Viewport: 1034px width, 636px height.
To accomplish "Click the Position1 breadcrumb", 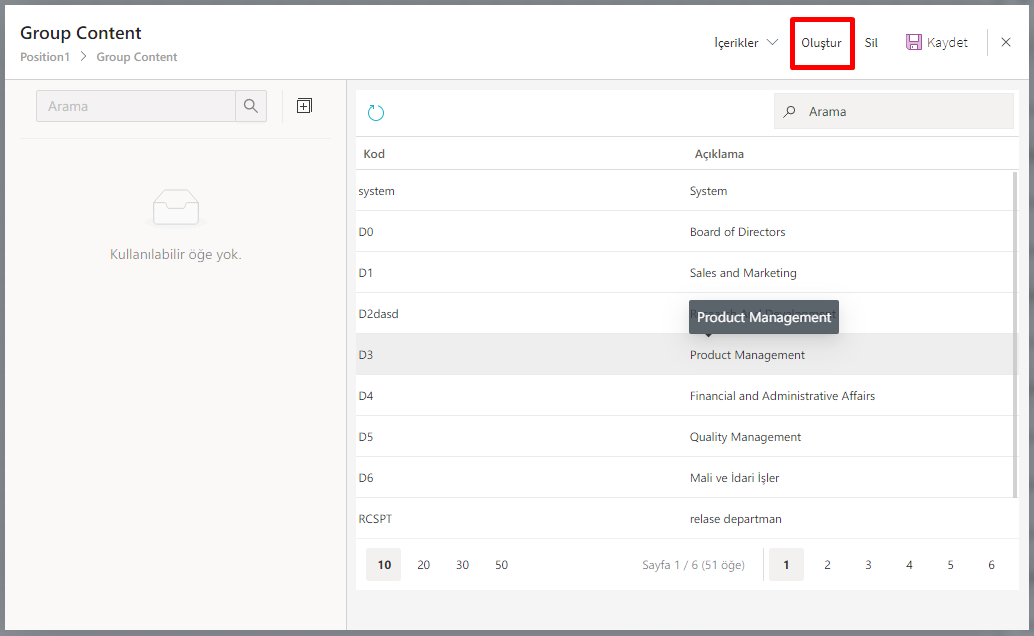I will click(45, 57).
